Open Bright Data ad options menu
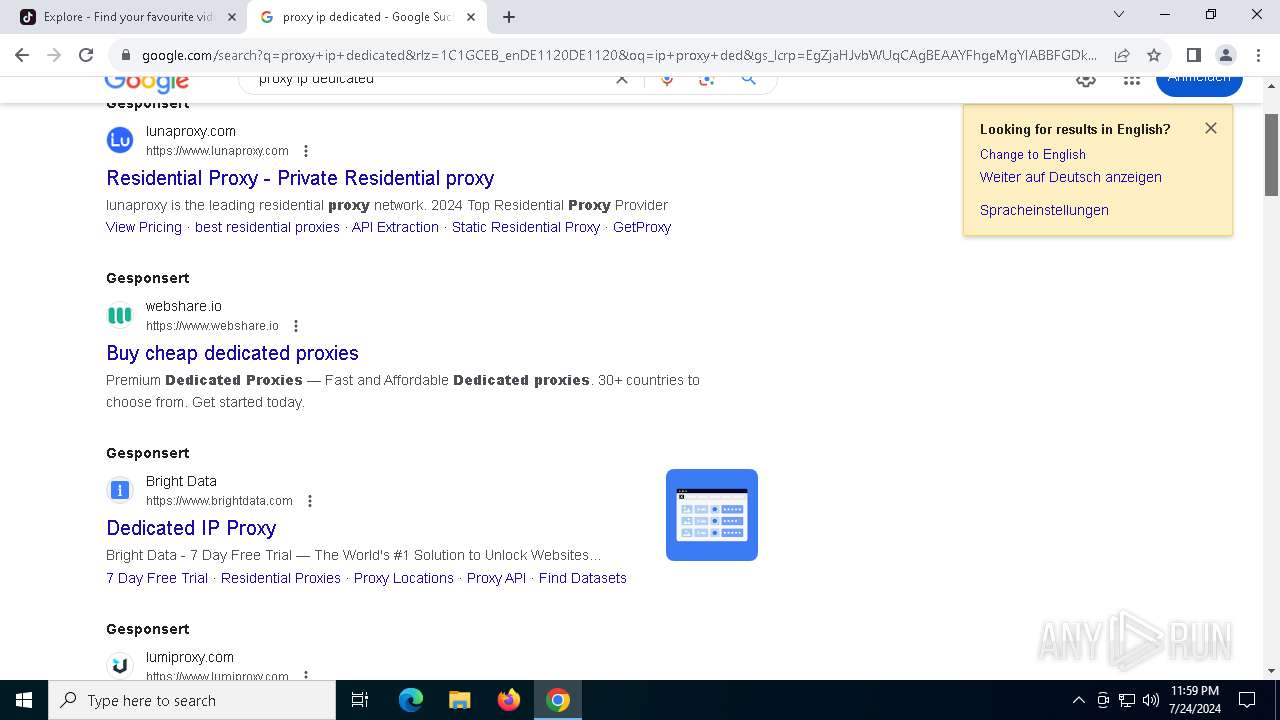Viewport: 1280px width, 720px height. point(310,501)
